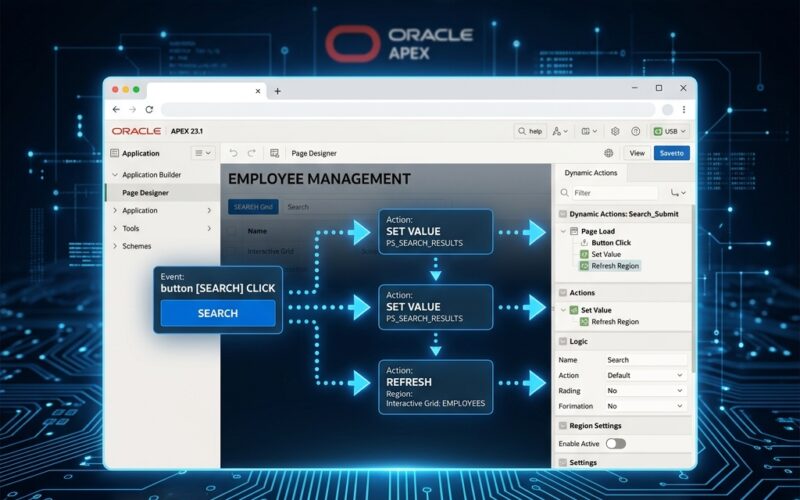Expand the Application node in sidebar
The width and height of the screenshot is (800, 500).
115,210
